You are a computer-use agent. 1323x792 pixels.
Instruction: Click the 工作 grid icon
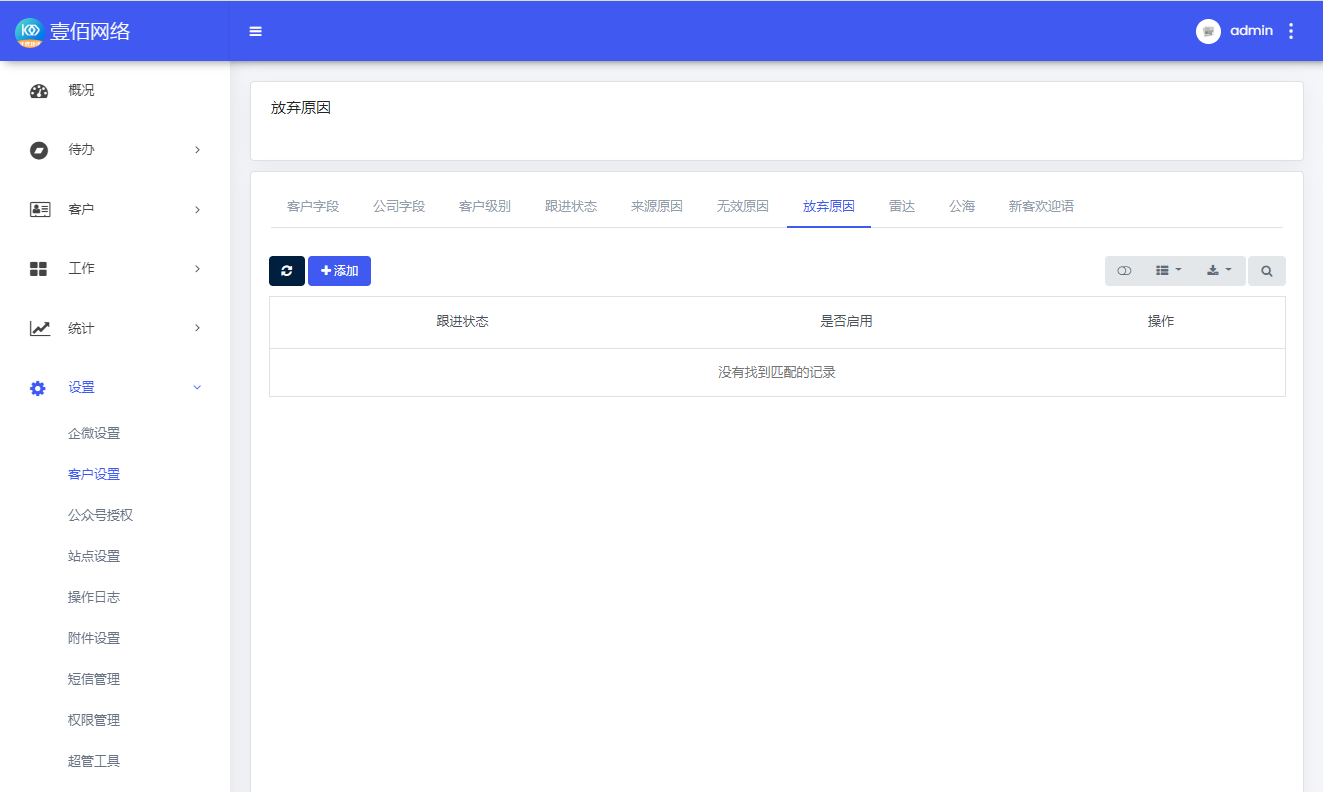pos(39,269)
